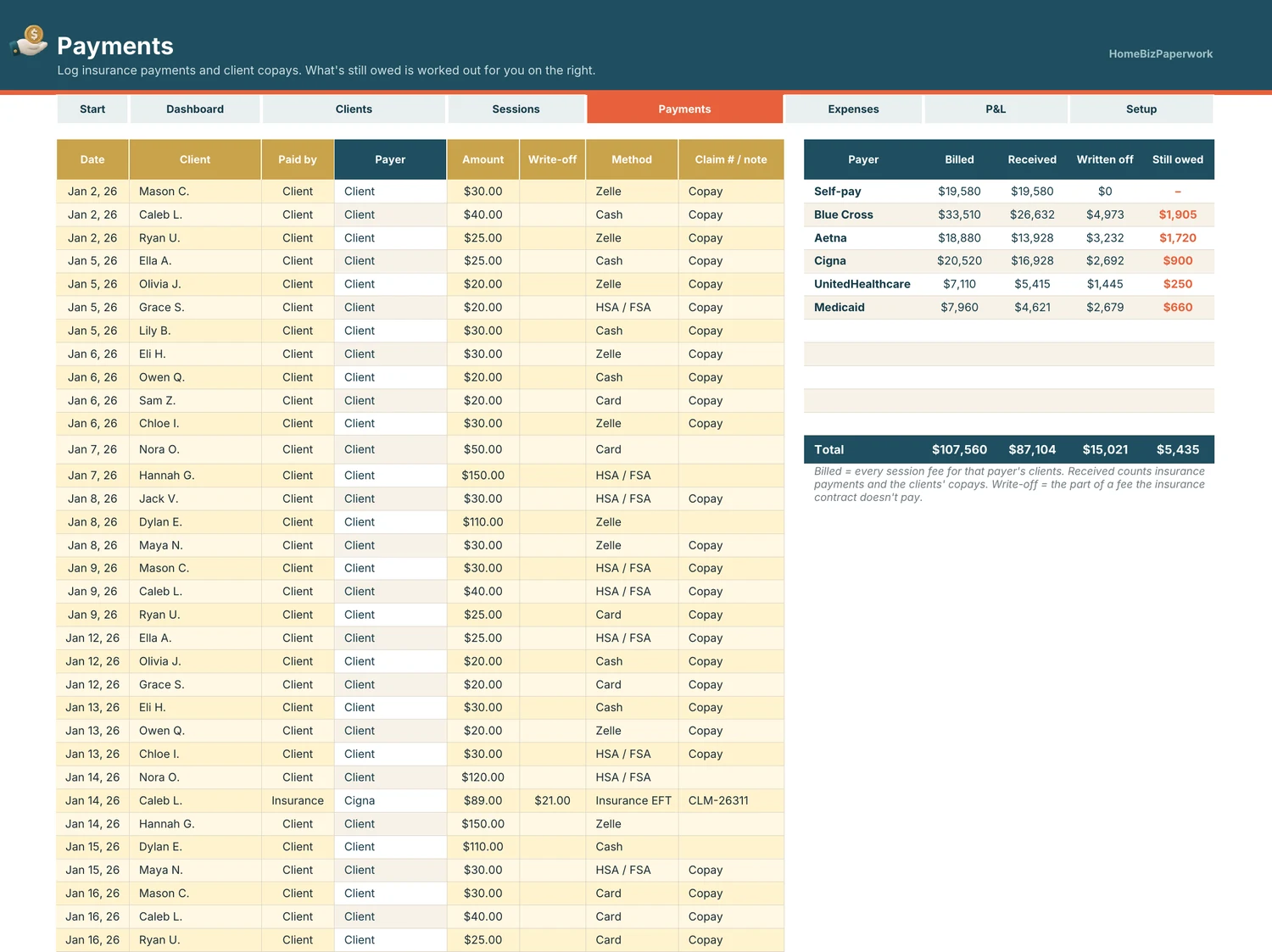Click the $21.00 write-off cell
The height and width of the screenshot is (952, 1272).
tap(552, 800)
